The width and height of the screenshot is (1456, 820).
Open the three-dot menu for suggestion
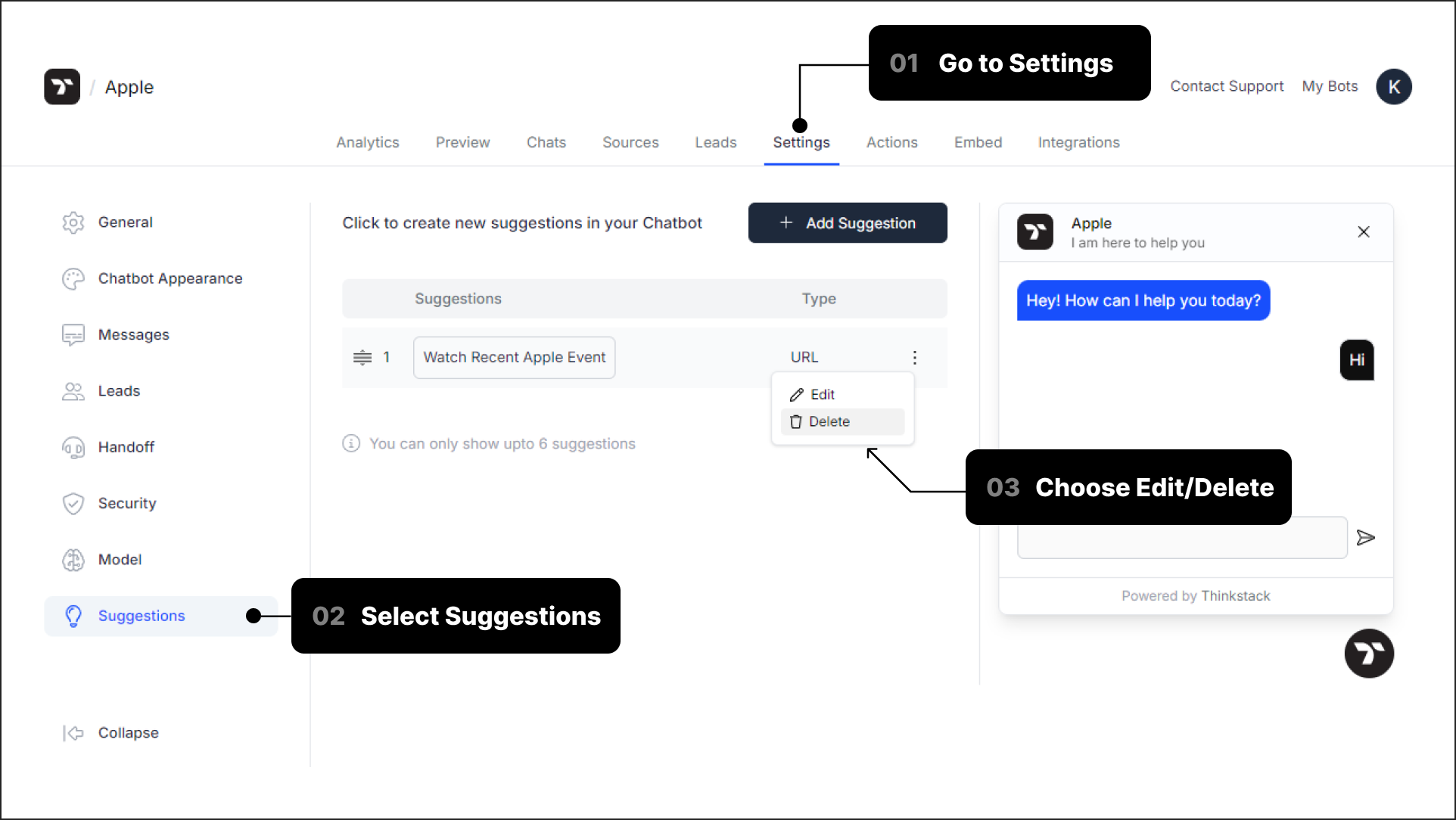[x=914, y=357]
